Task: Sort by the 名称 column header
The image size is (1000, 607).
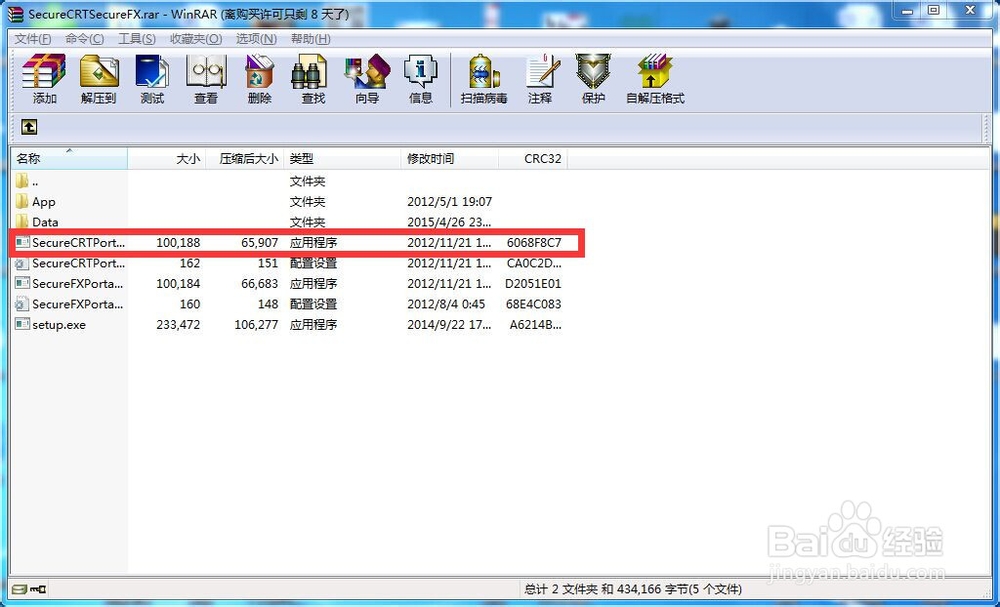Action: tap(69, 159)
